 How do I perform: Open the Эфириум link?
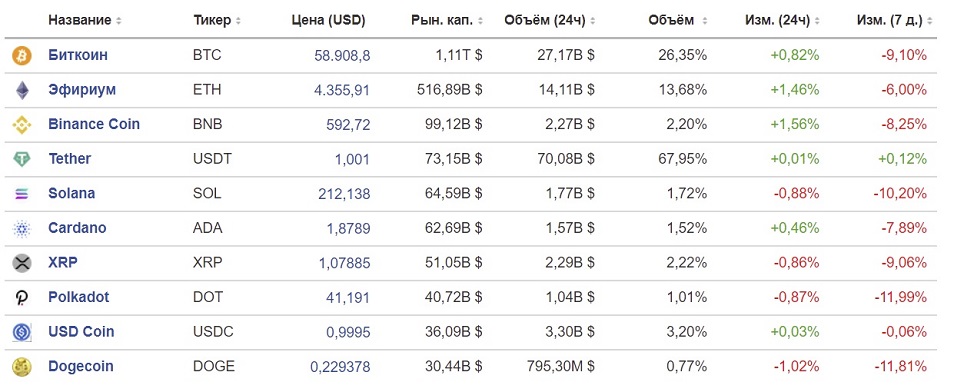[x=82, y=90]
